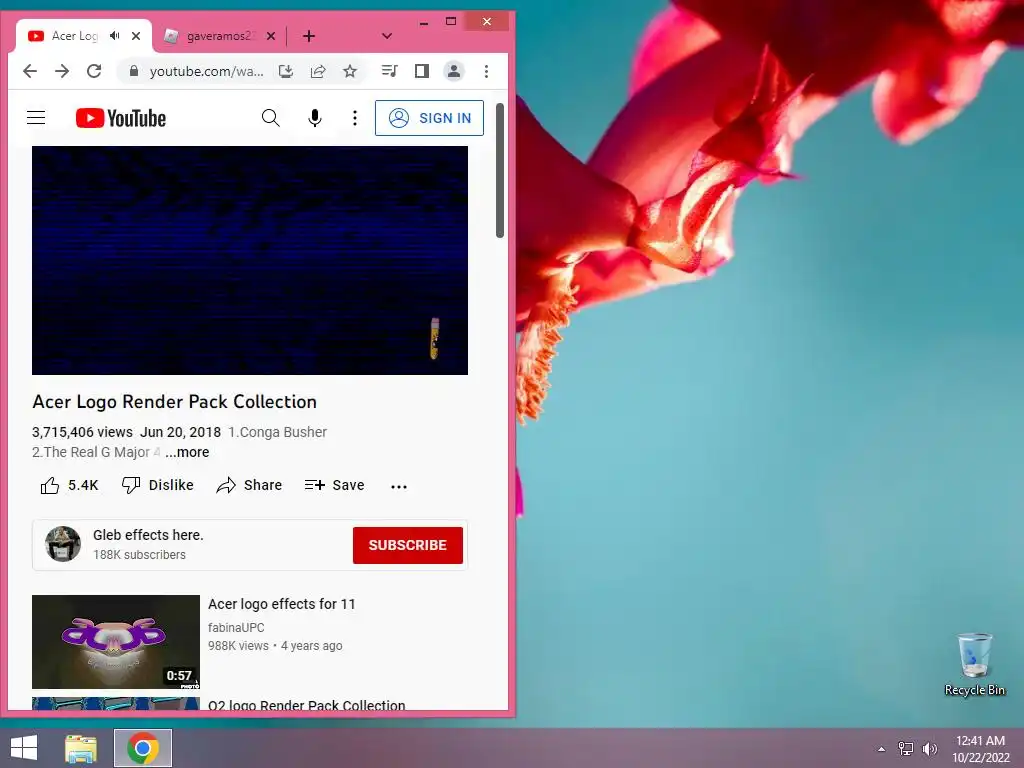This screenshot has width=1024, height=768.
Task: Open O2 logo Render Pack Collection video
Action: [306, 705]
